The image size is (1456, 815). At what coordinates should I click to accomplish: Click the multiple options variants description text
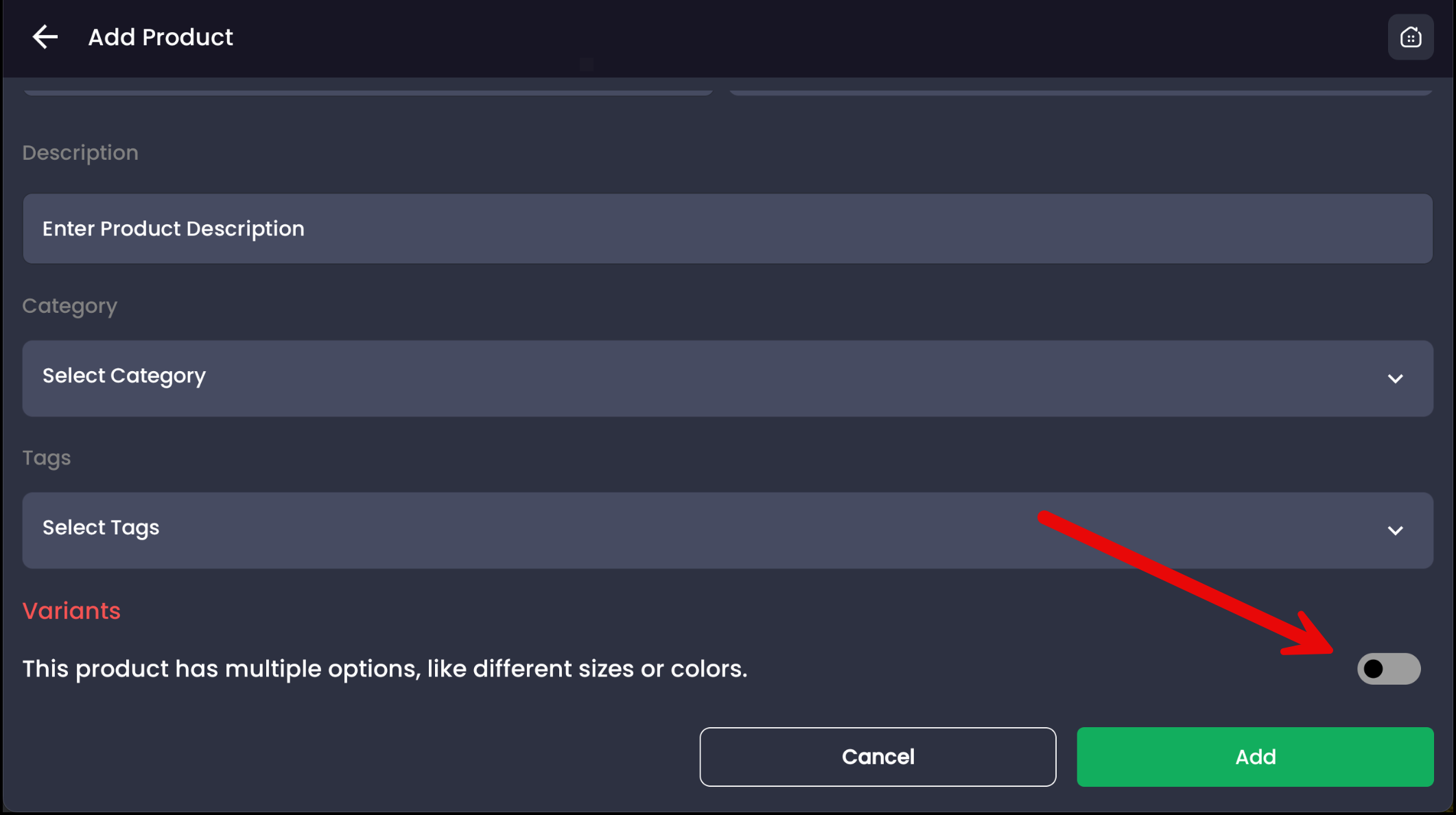point(384,668)
